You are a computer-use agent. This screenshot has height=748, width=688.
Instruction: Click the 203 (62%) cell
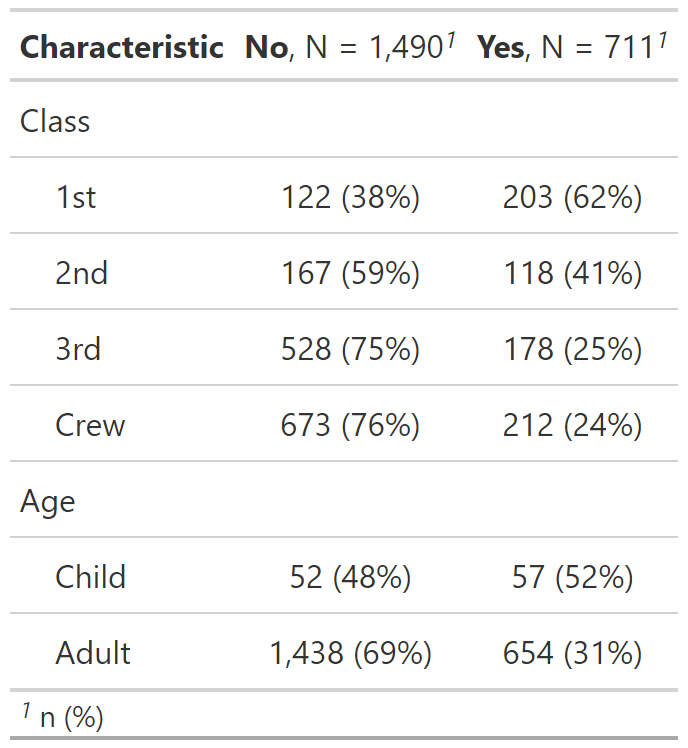[x=572, y=197]
